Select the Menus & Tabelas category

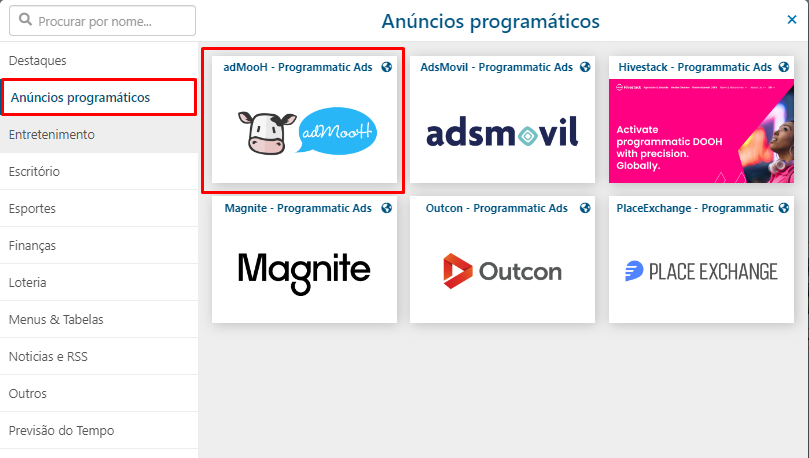[x=99, y=319]
